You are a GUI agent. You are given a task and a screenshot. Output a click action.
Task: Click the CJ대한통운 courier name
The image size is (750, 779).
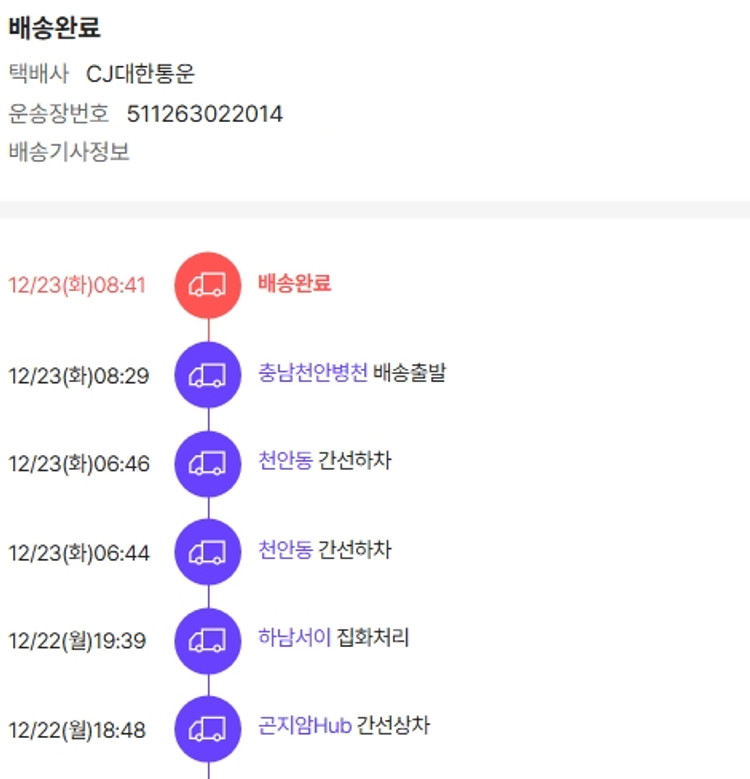141,74
